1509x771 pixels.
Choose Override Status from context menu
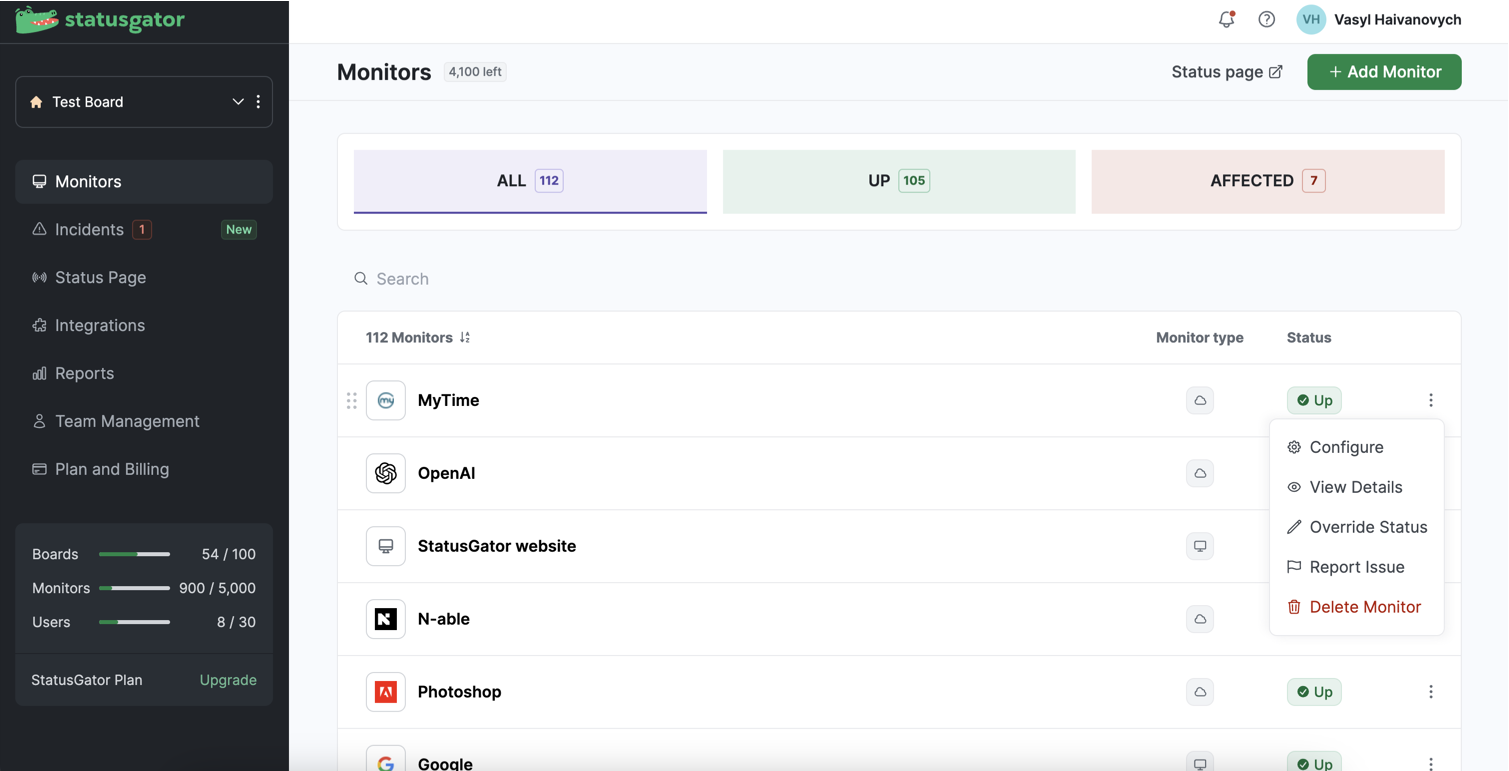1356,527
